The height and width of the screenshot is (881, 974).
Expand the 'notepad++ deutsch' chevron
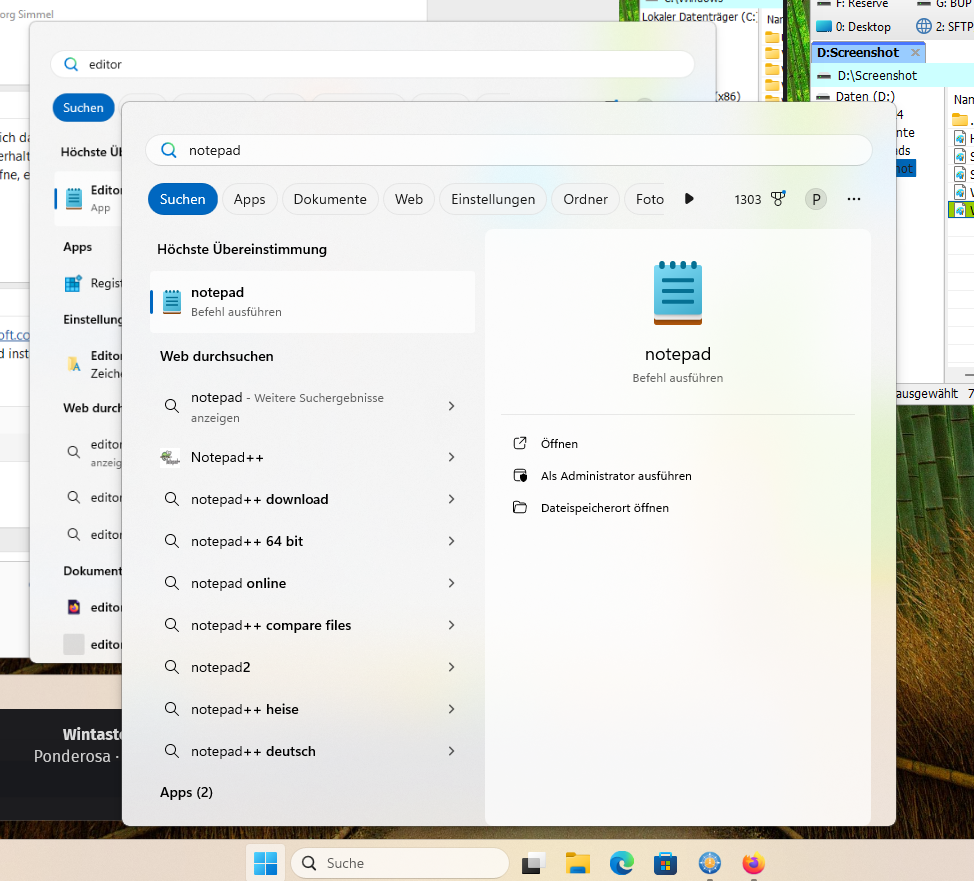pyautogui.click(x=452, y=751)
